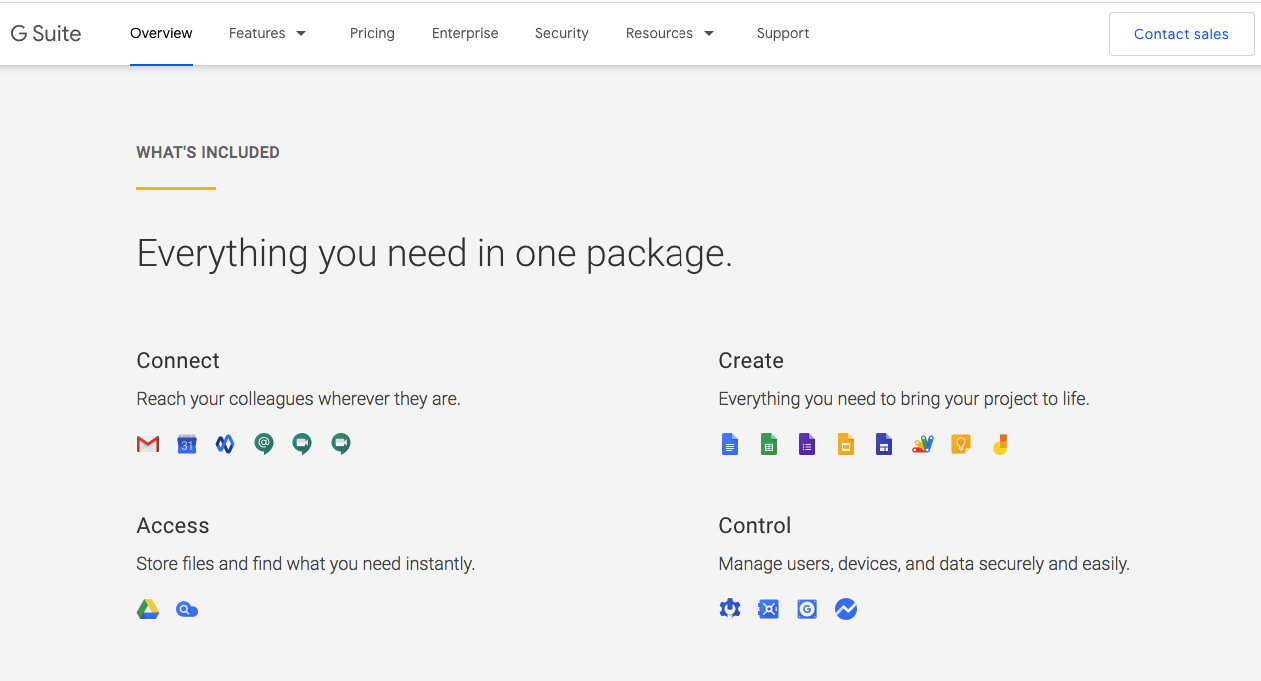Click the Contact sales button
The width and height of the screenshot is (1261, 681).
tap(1181, 34)
